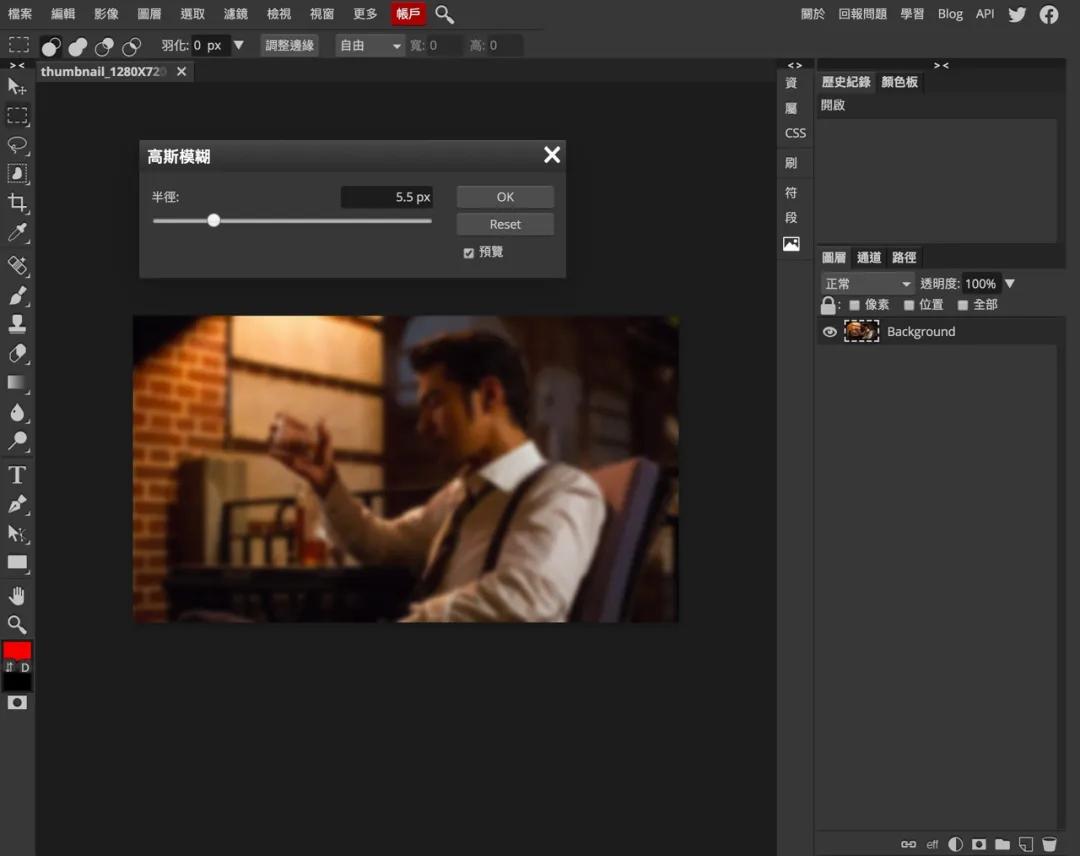Open the image panel icon on right sidebar
This screenshot has height=856, width=1080.
pyautogui.click(x=792, y=243)
